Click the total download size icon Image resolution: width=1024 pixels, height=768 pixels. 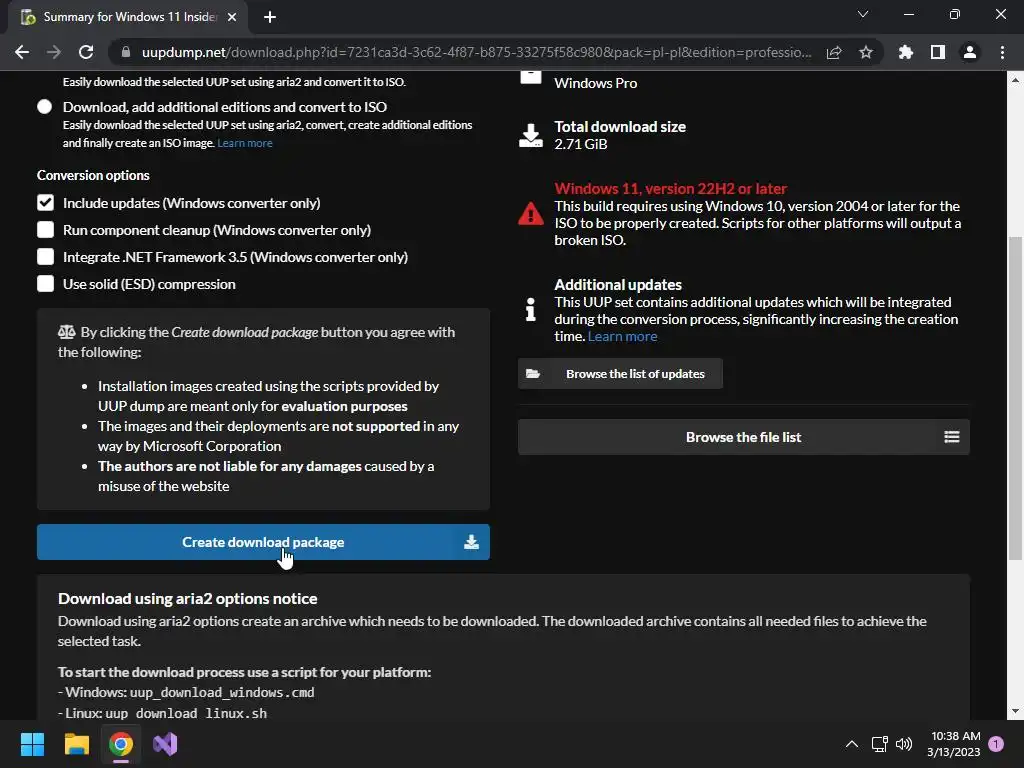(530, 135)
